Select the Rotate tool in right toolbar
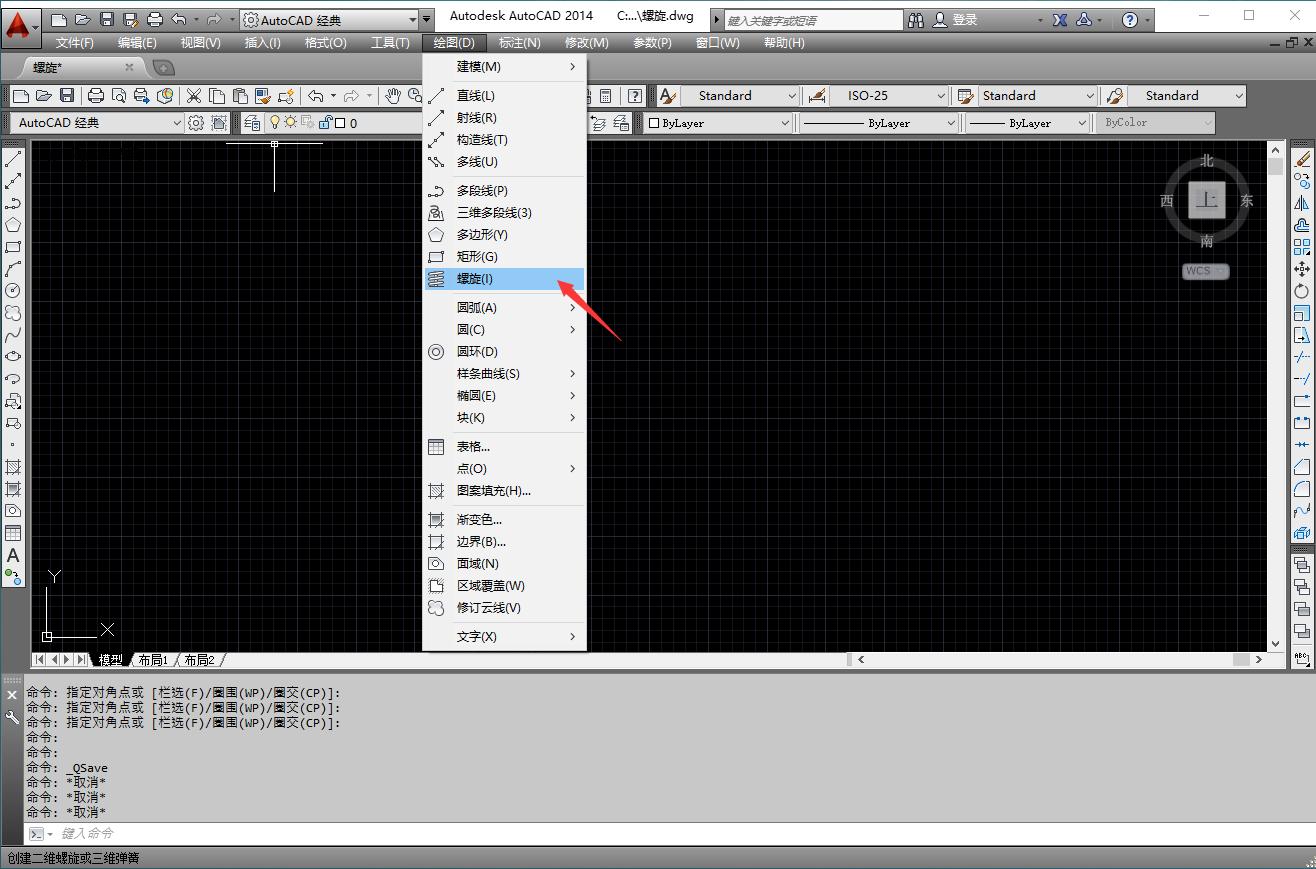The image size is (1316, 869). point(1302,291)
